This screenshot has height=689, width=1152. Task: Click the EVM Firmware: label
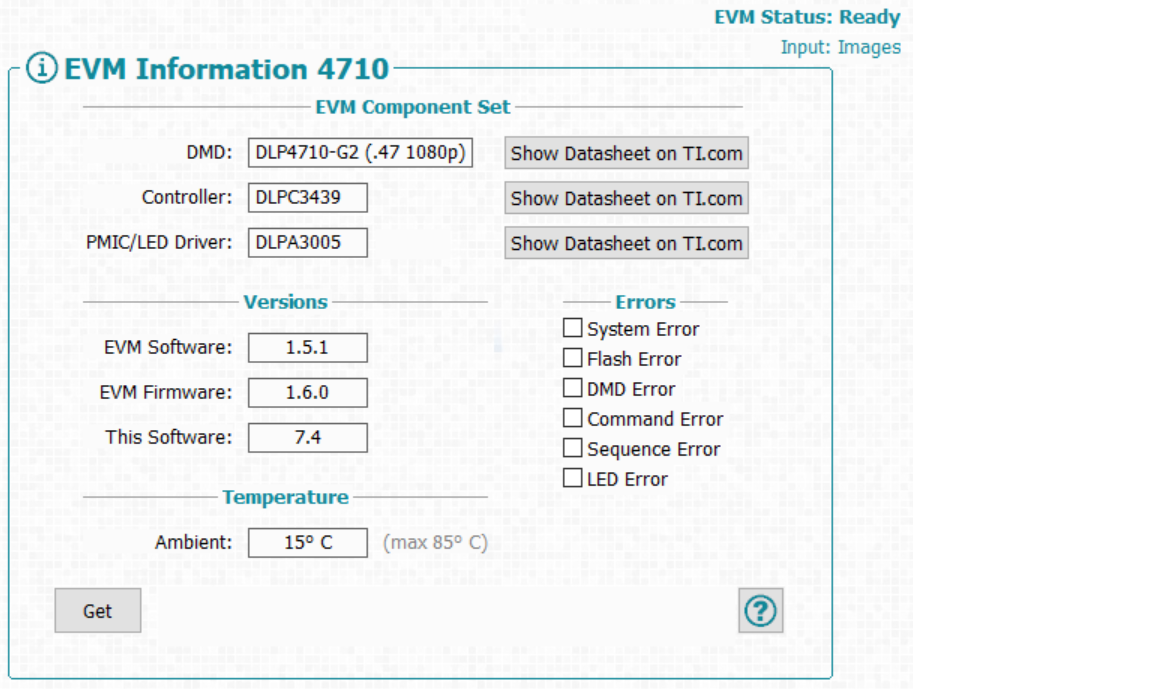[x=165, y=392]
